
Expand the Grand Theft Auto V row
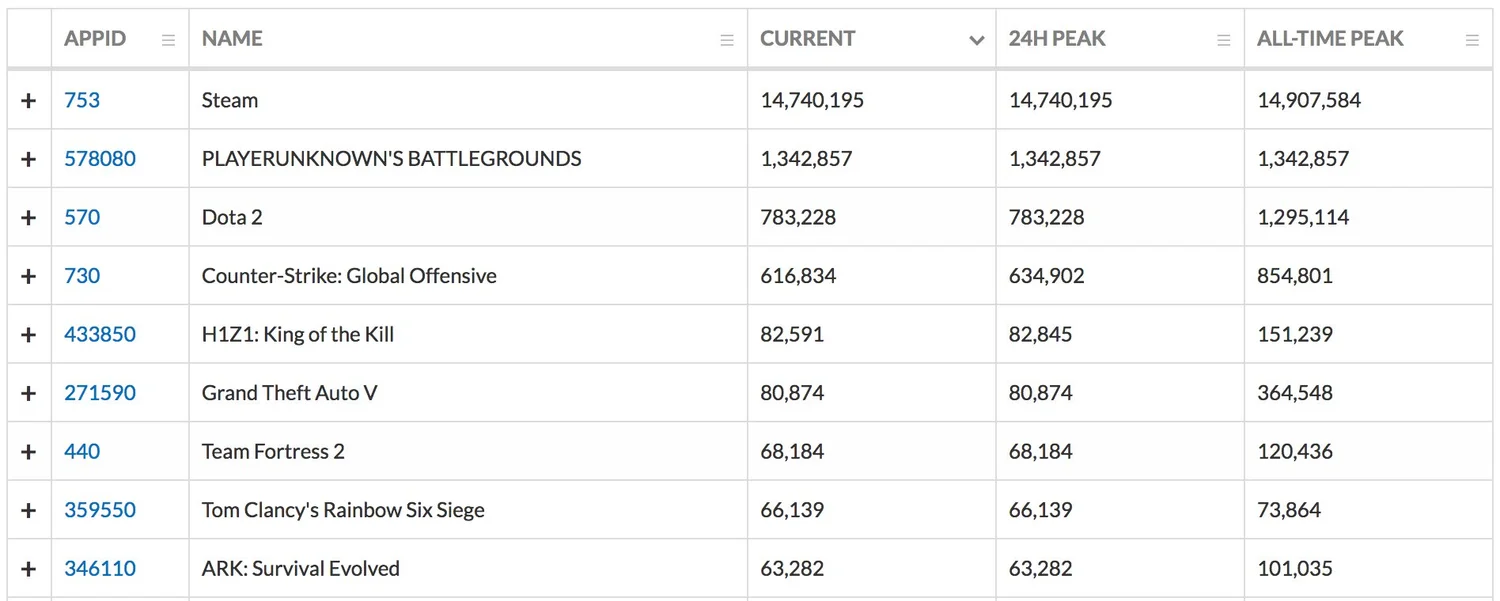pos(29,393)
